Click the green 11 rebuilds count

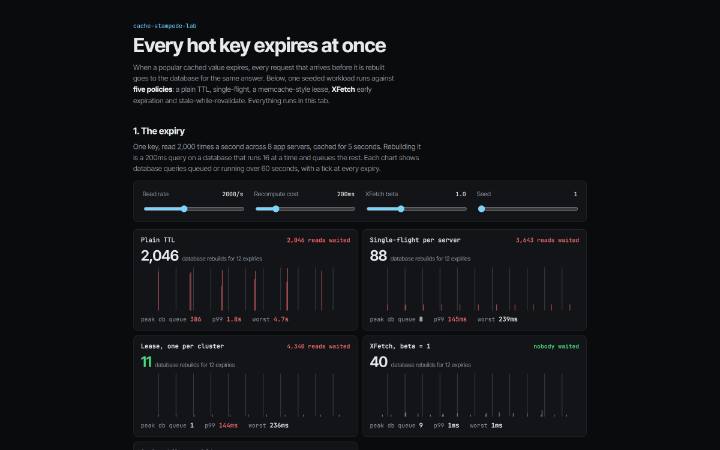tap(146, 362)
